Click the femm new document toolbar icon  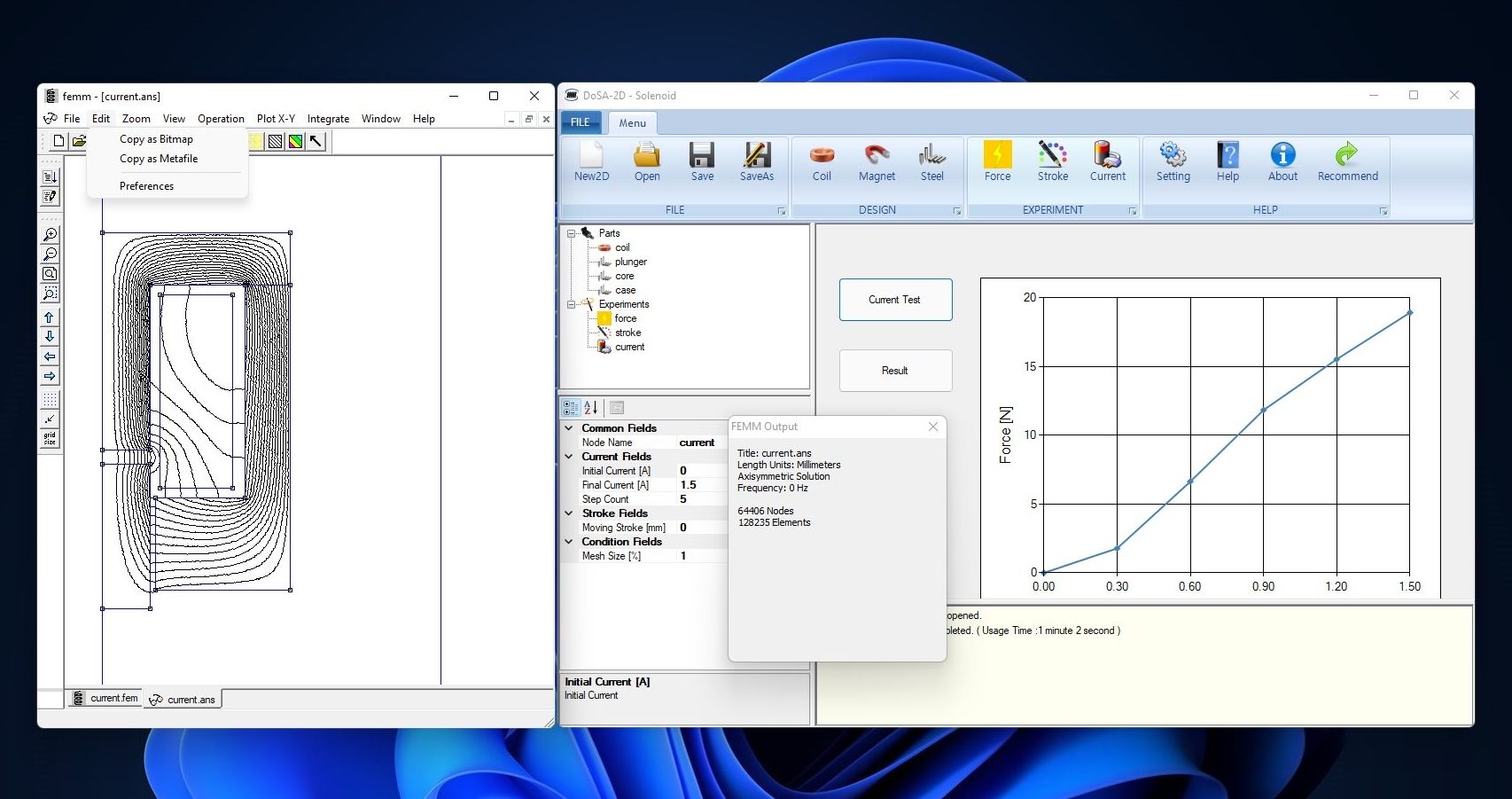point(58,140)
